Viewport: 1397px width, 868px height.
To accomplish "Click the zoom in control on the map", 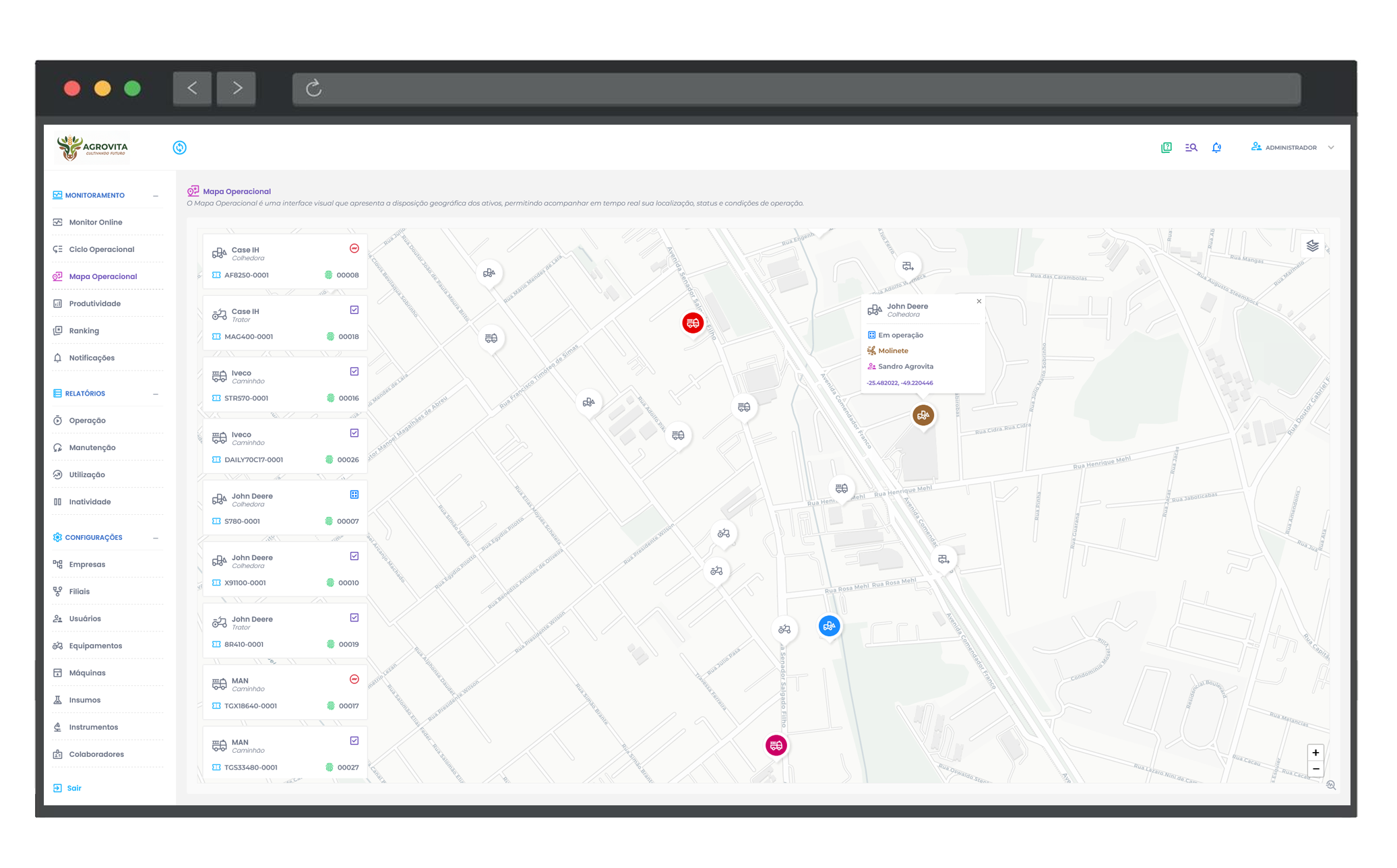I will [1315, 753].
